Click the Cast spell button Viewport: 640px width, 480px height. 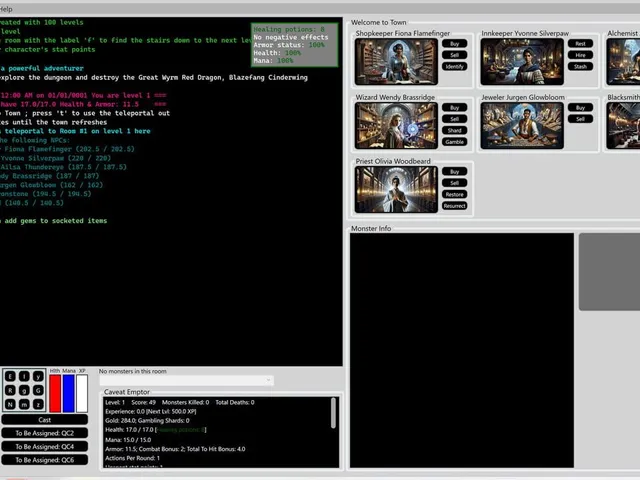click(44, 420)
